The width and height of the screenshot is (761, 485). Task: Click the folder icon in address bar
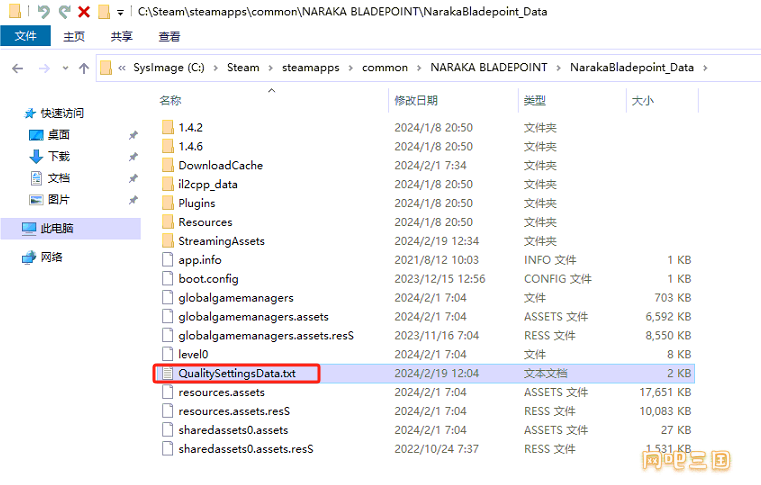106,68
